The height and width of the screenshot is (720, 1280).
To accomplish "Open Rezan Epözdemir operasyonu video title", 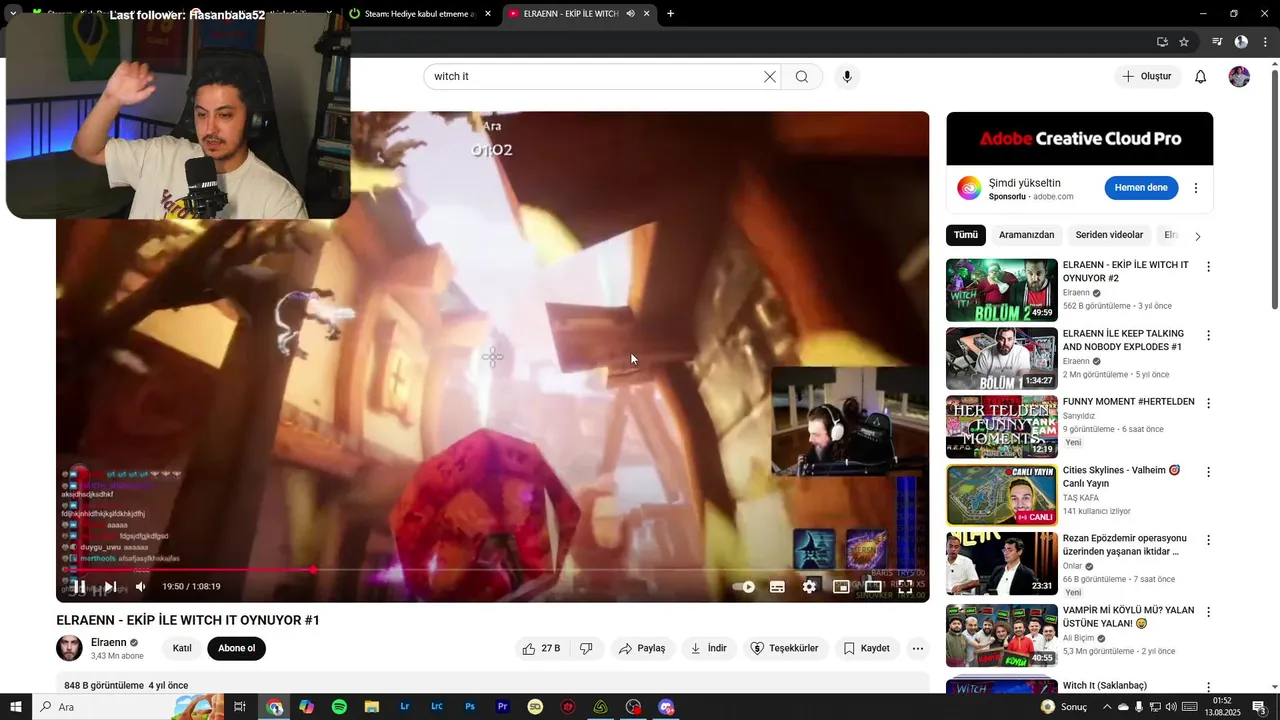I will click(1125, 545).
